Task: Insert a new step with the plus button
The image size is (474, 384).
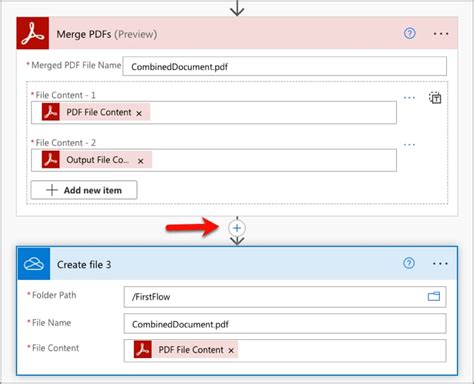Action: tap(237, 228)
